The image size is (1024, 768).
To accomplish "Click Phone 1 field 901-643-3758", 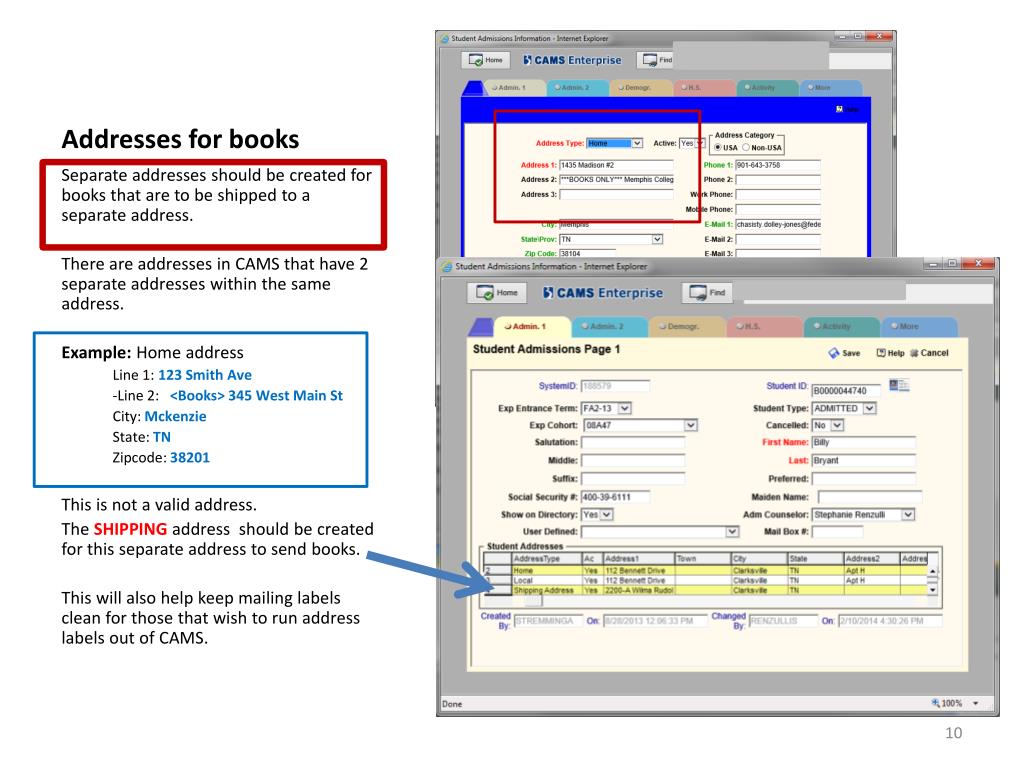I will pyautogui.click(x=778, y=165).
